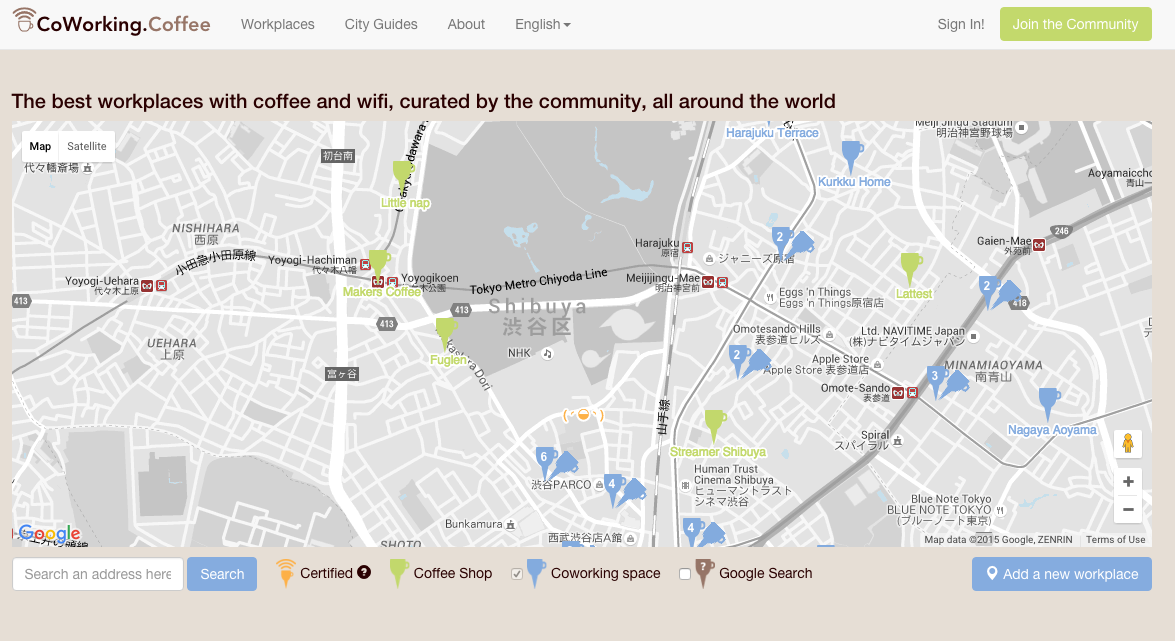Switch to the Map view tab
This screenshot has width=1175, height=643.
click(40, 146)
